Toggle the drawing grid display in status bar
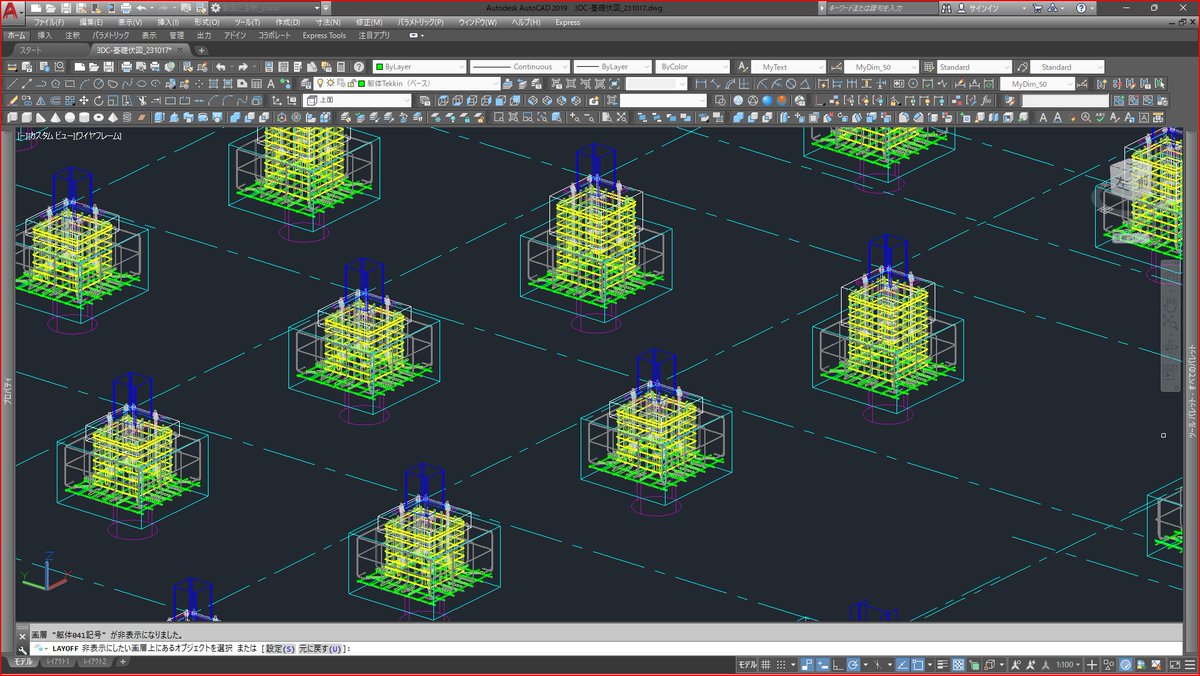 (766, 665)
